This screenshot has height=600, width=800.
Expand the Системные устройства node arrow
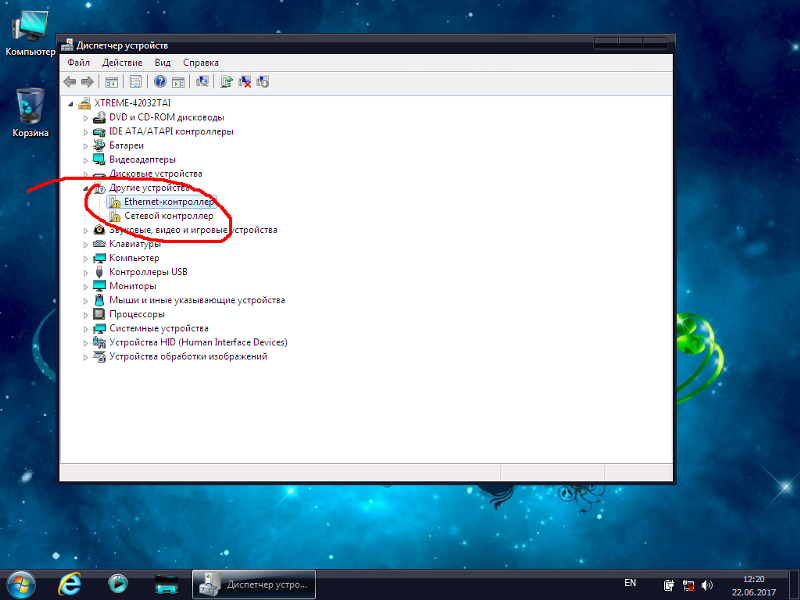86,329
